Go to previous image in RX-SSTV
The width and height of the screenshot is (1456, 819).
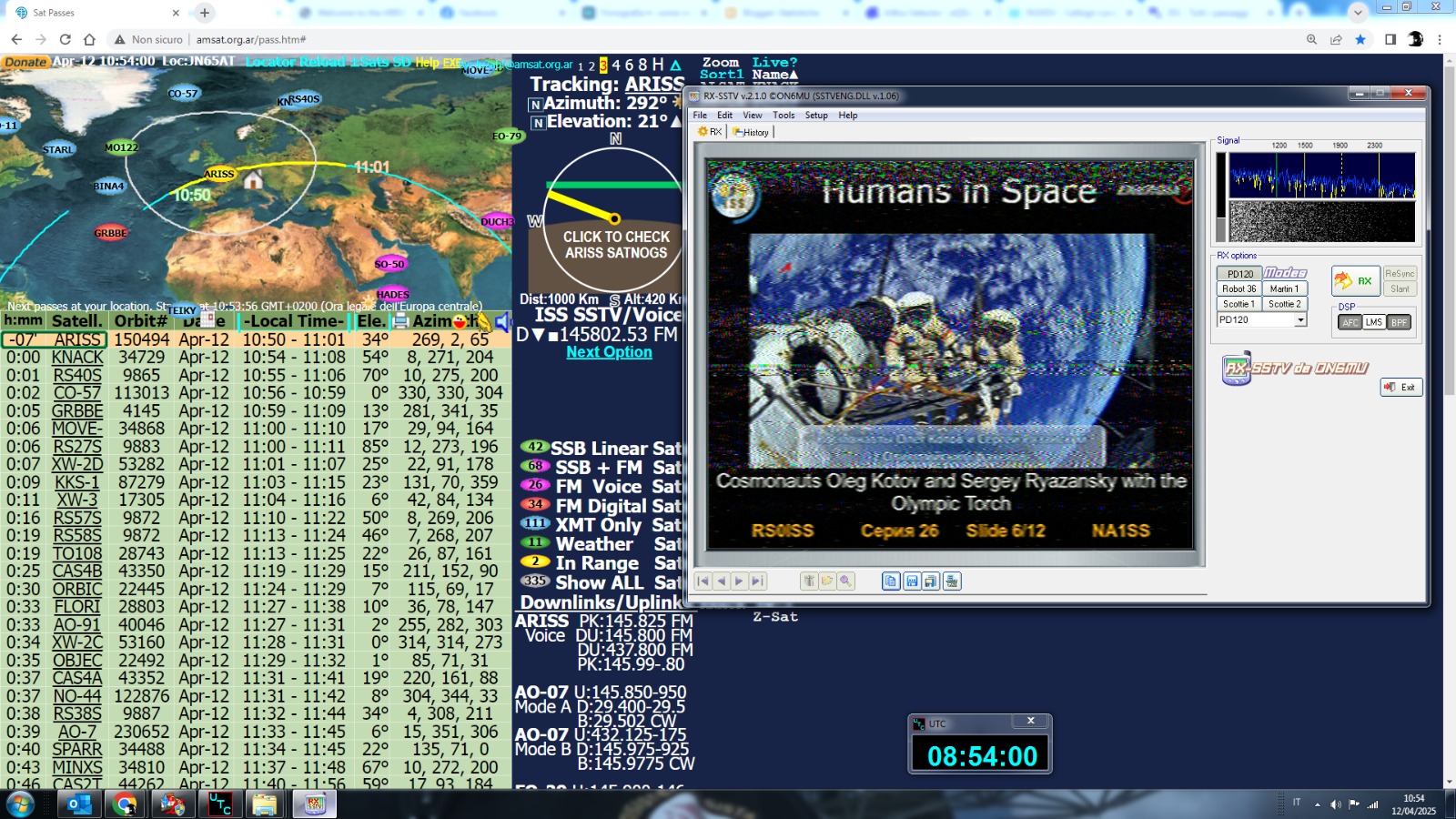[x=721, y=581]
